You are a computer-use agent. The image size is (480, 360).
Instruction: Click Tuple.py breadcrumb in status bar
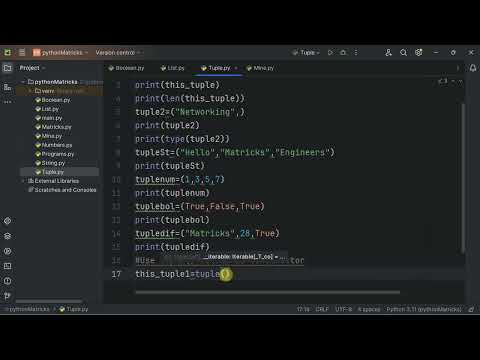point(74,309)
